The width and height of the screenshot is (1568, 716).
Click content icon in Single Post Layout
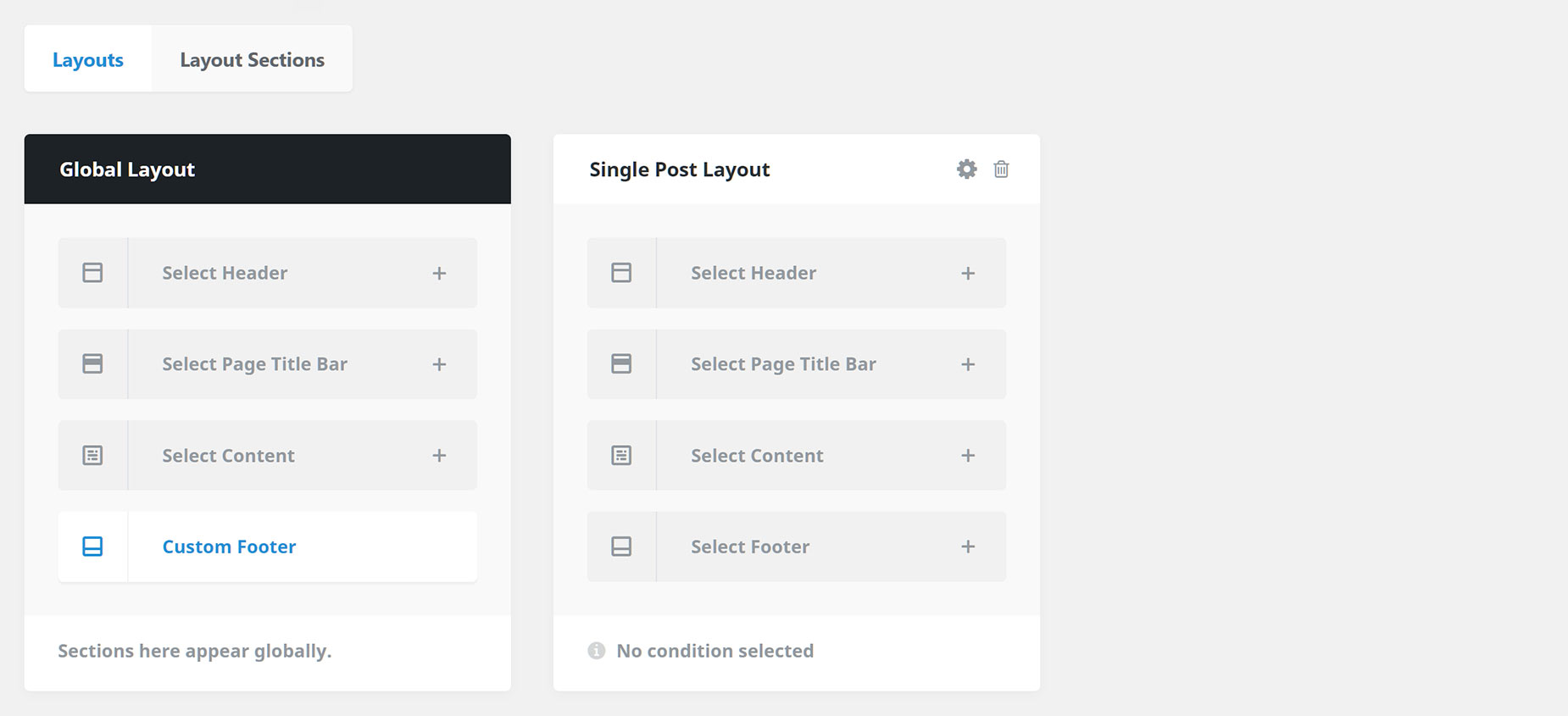click(621, 455)
